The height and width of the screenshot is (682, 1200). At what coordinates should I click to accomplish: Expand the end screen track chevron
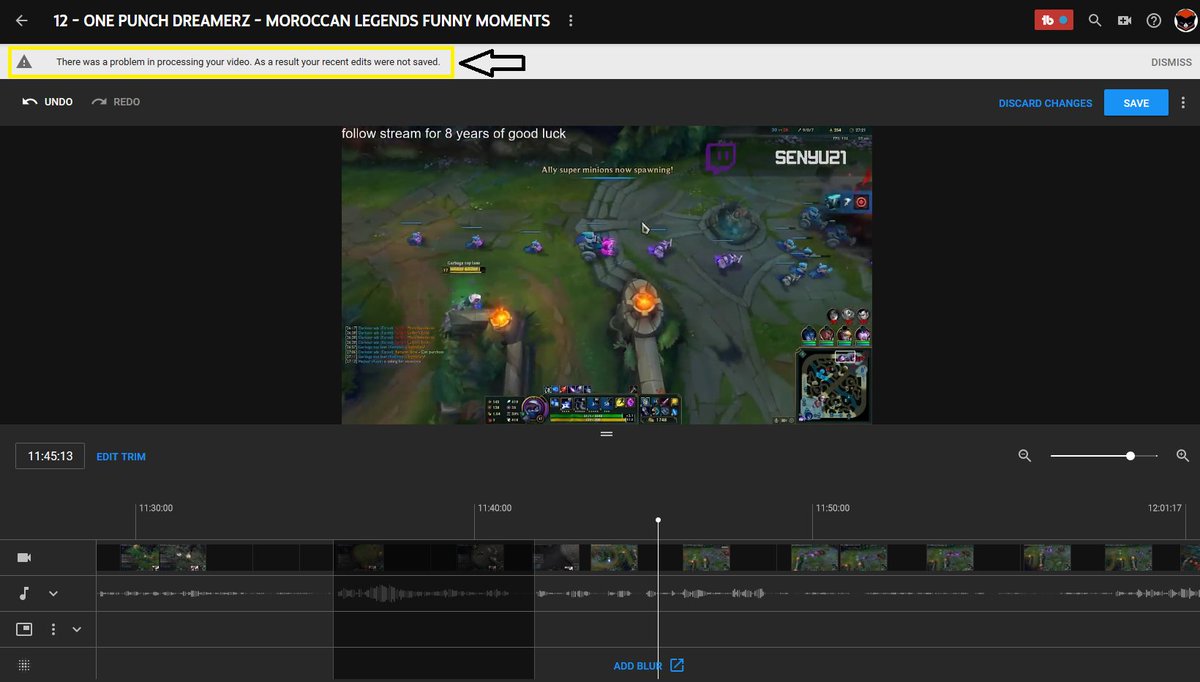tap(76, 629)
